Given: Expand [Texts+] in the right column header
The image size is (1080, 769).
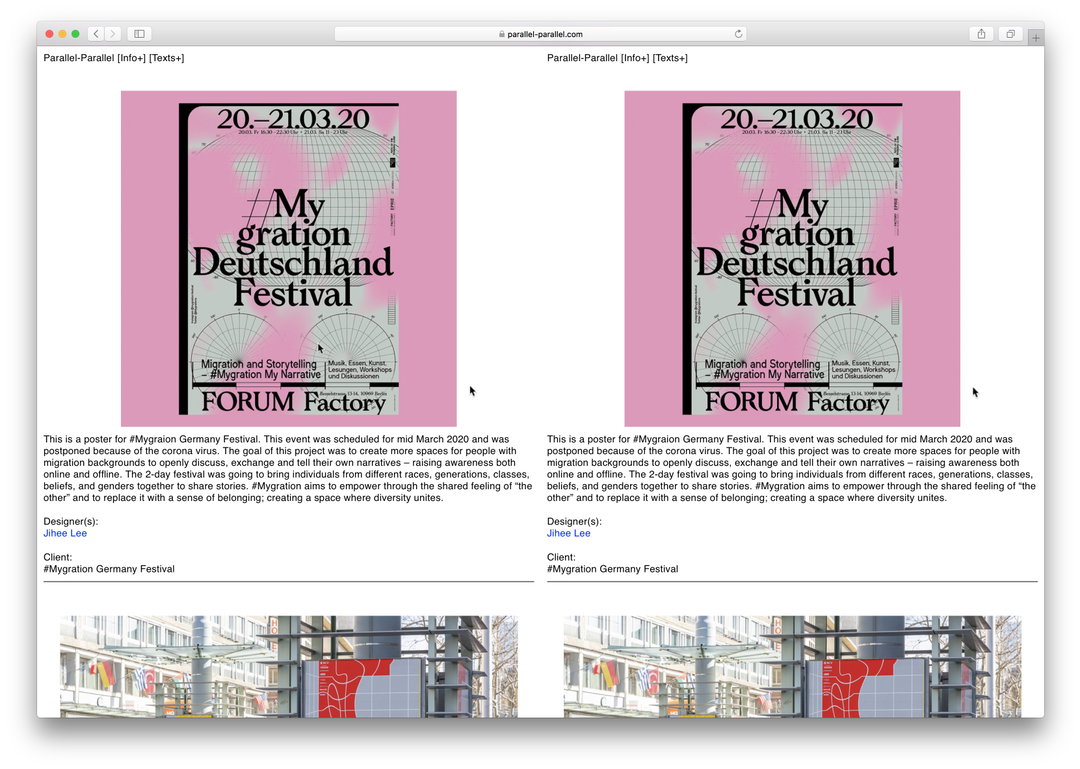Looking at the screenshot, I should pos(670,58).
